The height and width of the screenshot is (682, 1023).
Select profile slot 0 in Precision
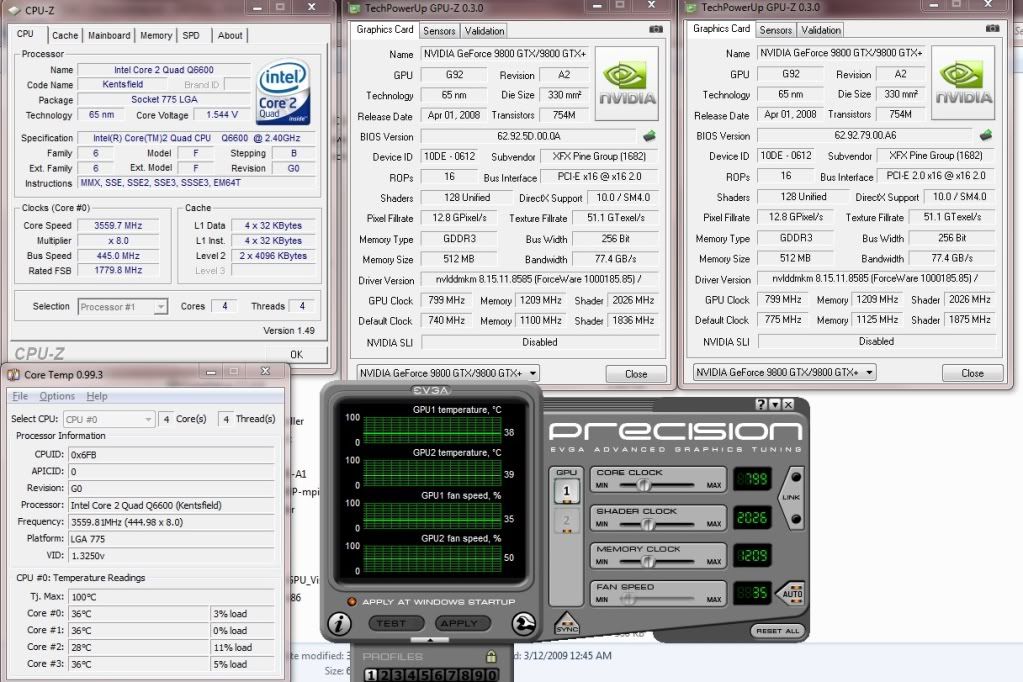point(491,675)
